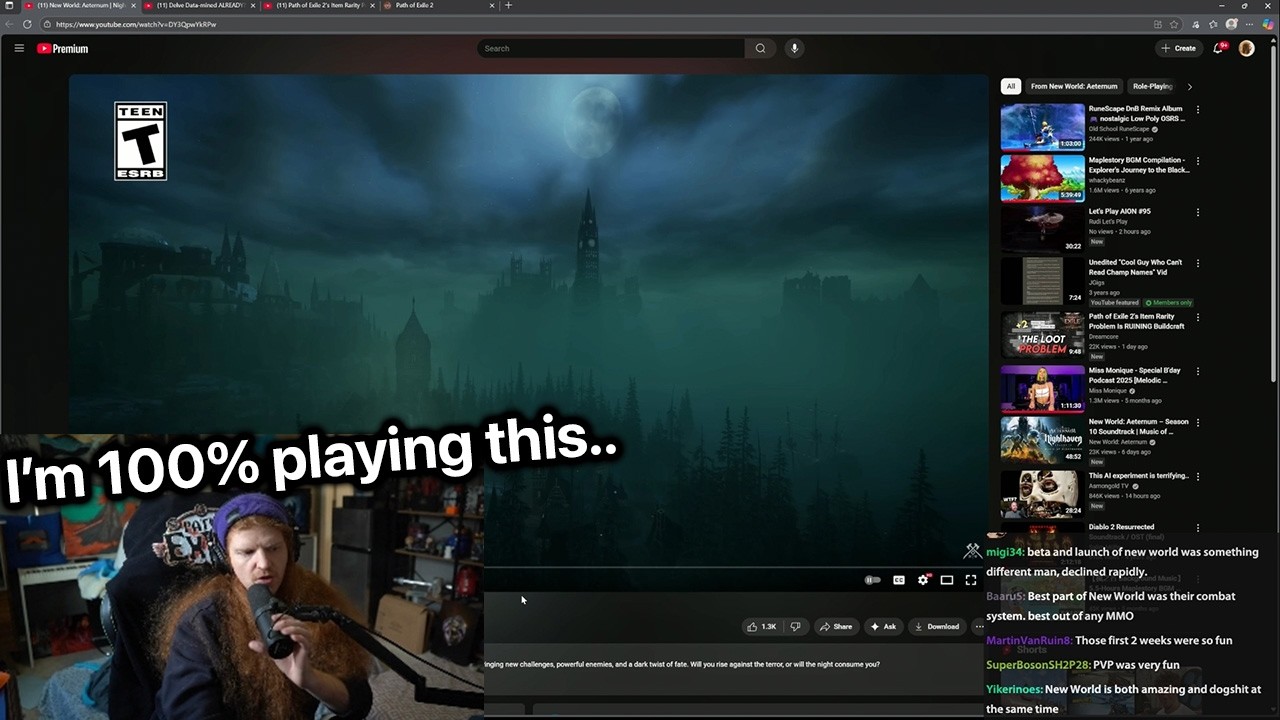This screenshot has width=1280, height=720.
Task: Open options menu for Miss Monique podcast video
Action: (x=1198, y=371)
